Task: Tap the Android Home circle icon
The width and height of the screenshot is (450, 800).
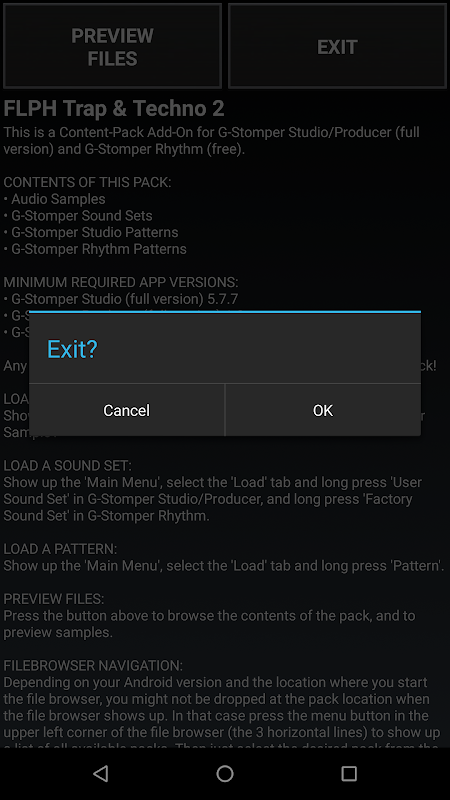Action: pyautogui.click(x=224, y=773)
